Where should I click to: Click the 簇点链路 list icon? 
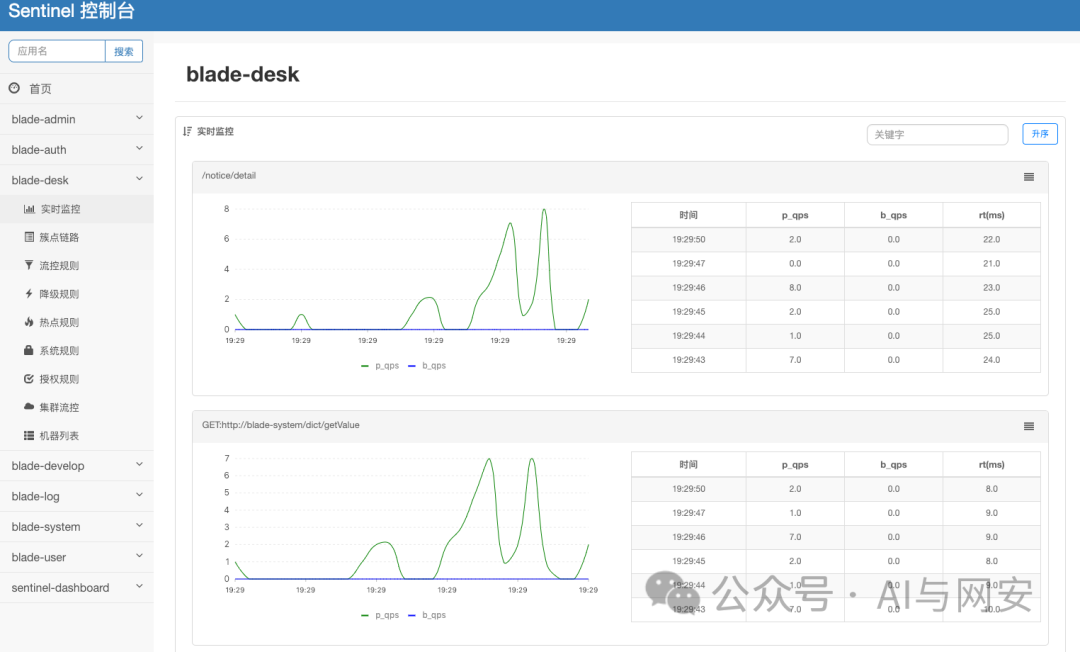pyautogui.click(x=29, y=237)
